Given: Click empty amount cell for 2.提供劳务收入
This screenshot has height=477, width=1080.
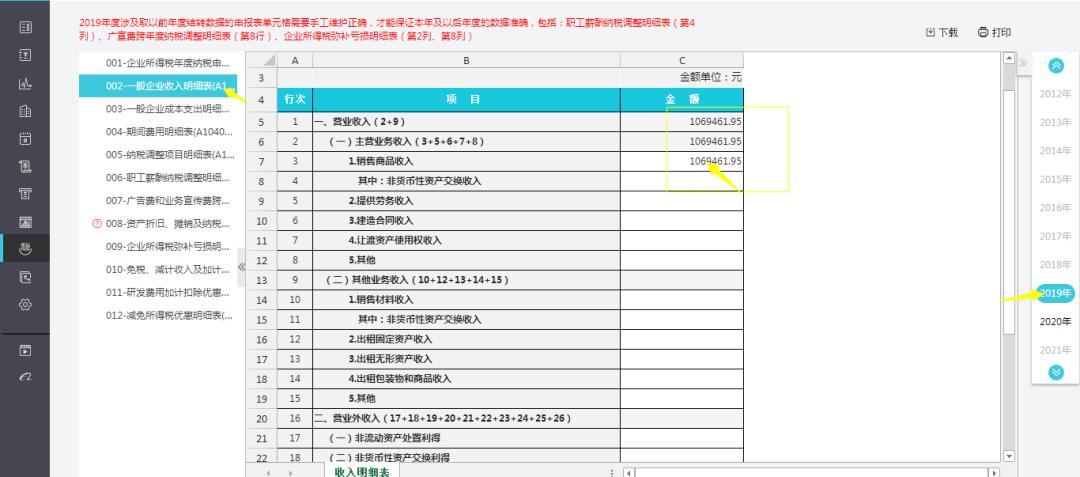Looking at the screenshot, I should pos(682,201).
